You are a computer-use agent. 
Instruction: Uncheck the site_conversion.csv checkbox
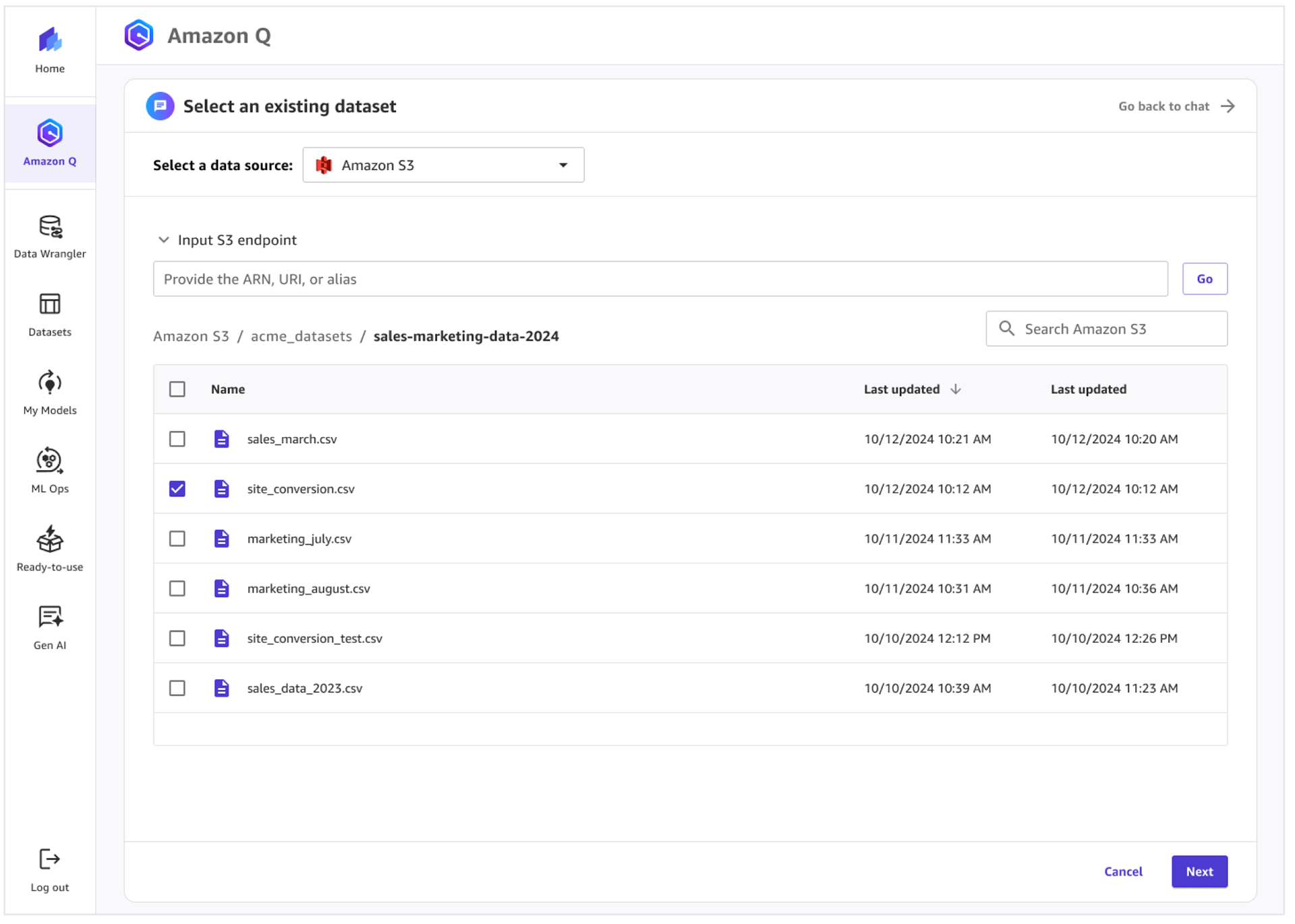coord(177,489)
